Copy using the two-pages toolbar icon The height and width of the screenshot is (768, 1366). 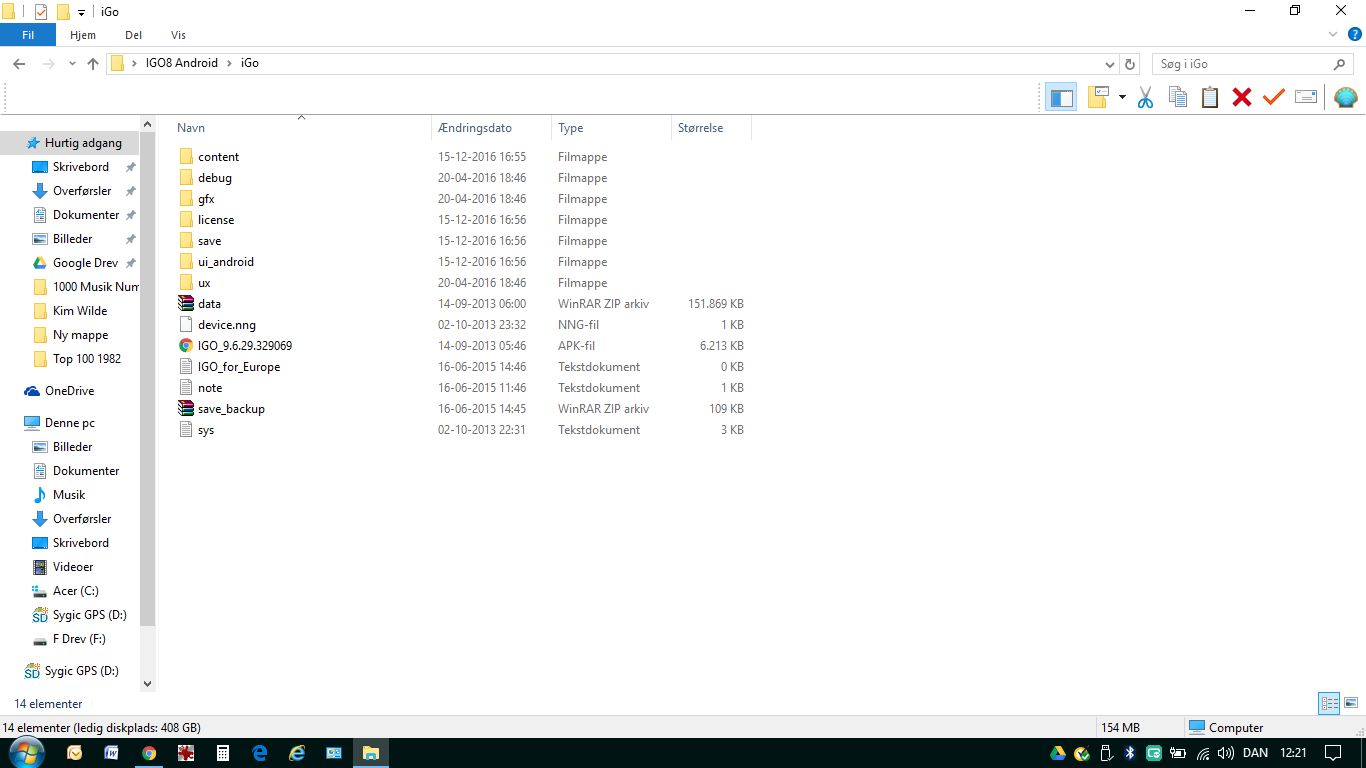[1178, 97]
